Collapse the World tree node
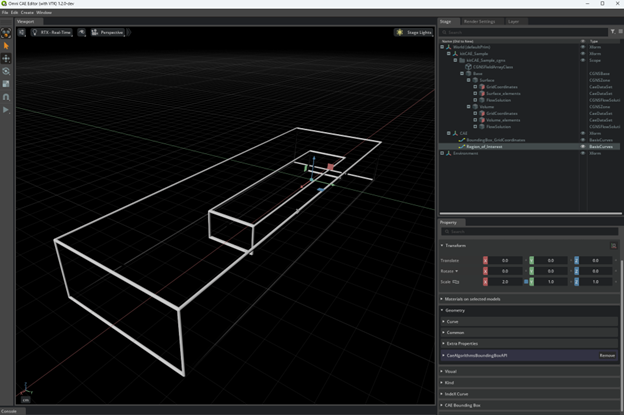The image size is (624, 415). (x=442, y=47)
